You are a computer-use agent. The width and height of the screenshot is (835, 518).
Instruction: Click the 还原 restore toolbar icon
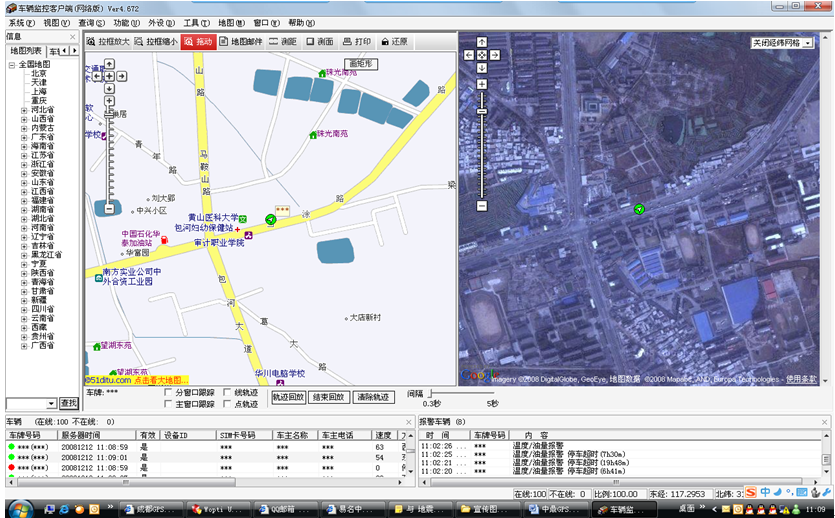click(x=394, y=42)
